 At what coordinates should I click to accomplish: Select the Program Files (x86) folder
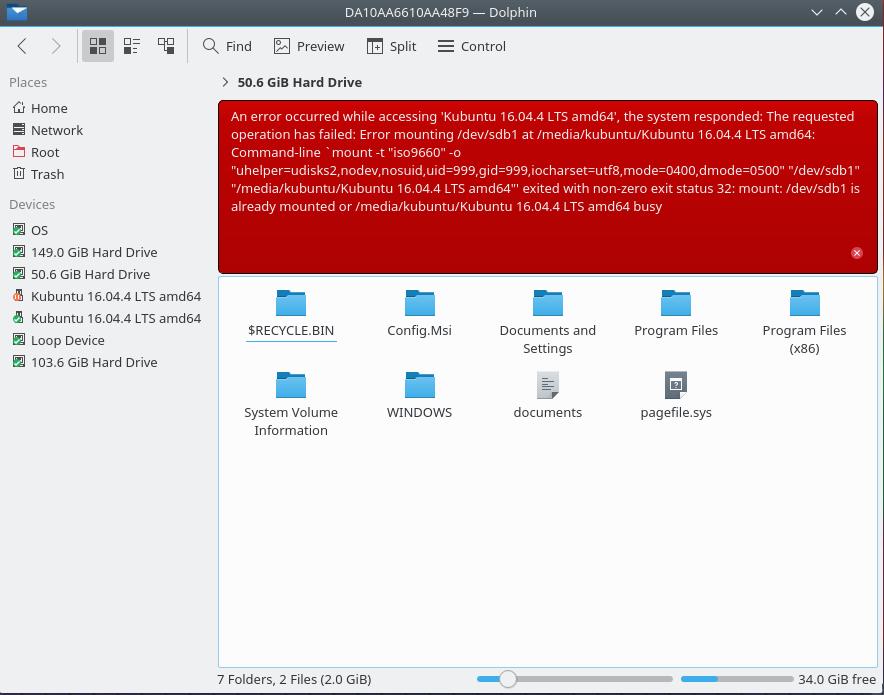pos(804,303)
